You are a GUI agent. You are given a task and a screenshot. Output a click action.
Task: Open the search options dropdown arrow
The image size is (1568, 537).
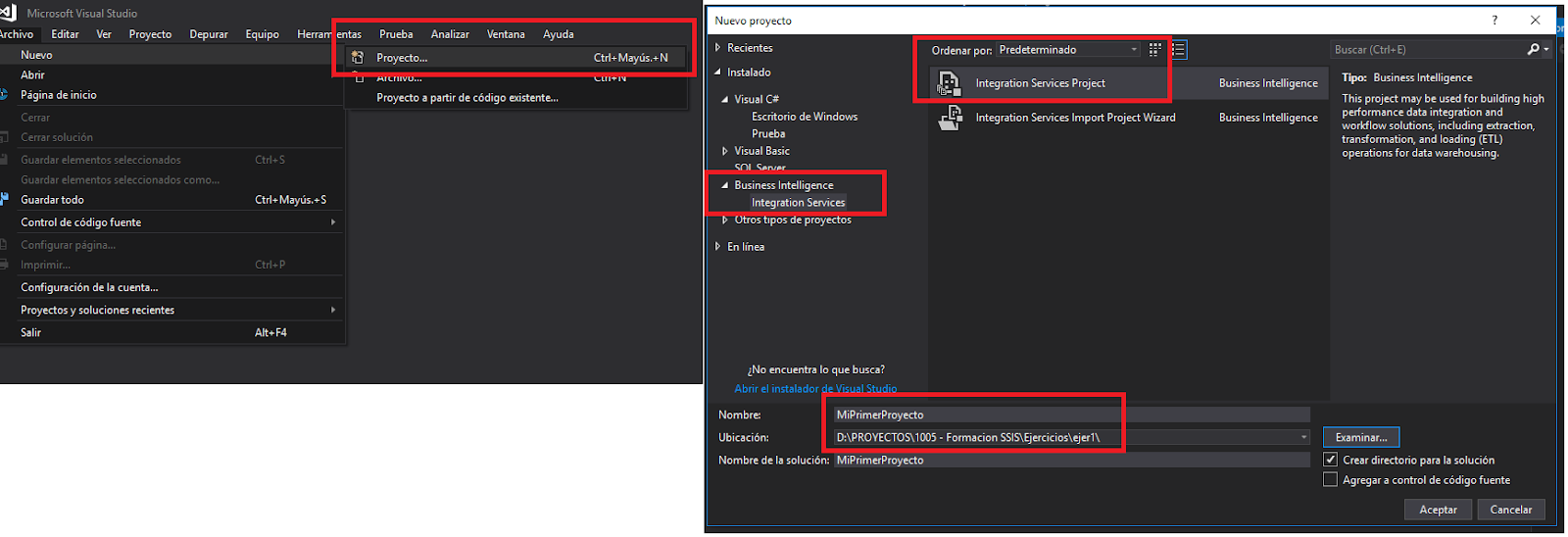1546,49
